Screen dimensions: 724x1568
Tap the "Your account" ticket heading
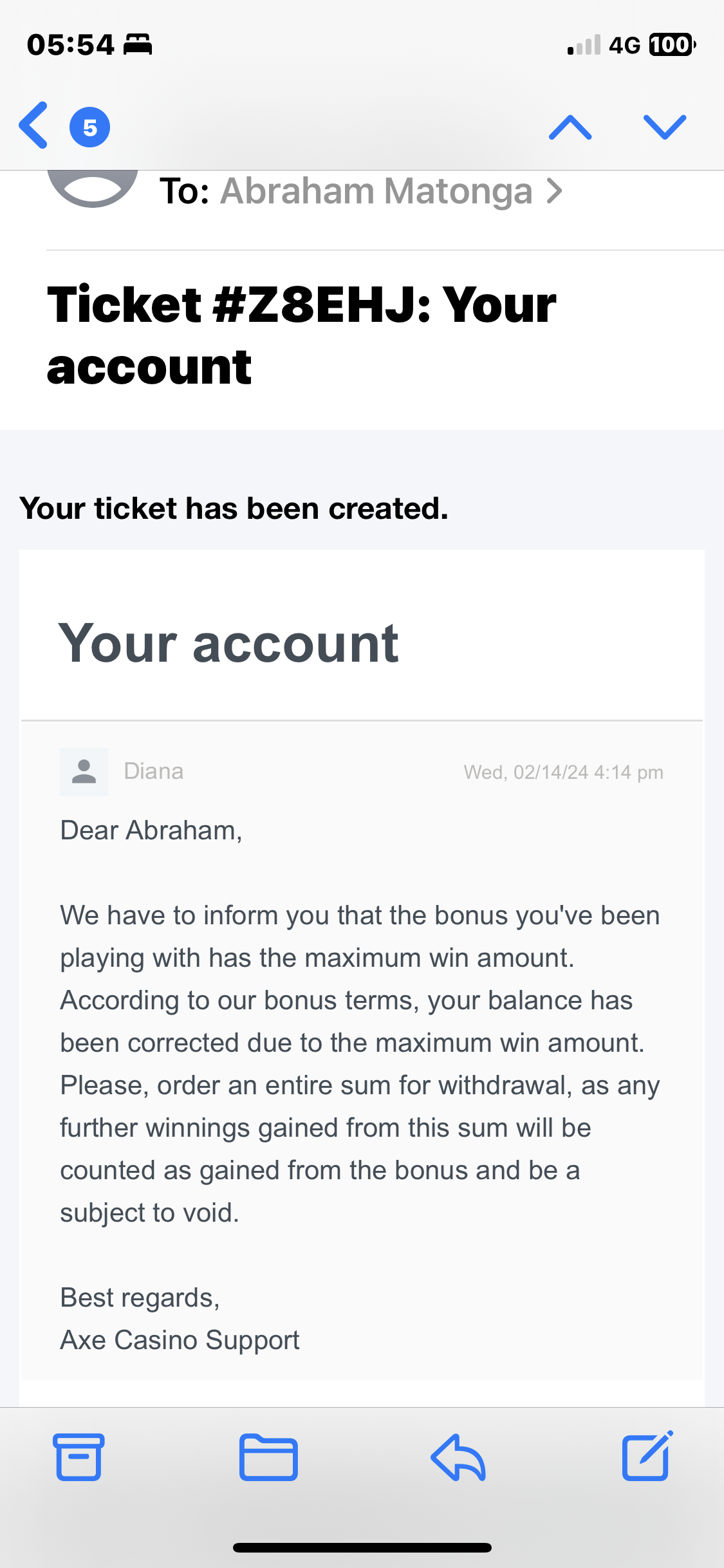tap(228, 643)
